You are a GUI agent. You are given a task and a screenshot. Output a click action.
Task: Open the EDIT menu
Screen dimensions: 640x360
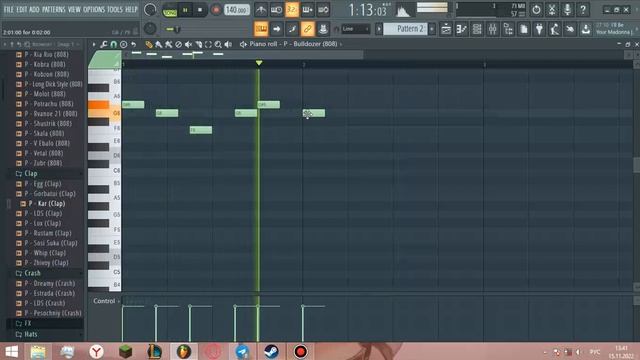click(x=22, y=9)
